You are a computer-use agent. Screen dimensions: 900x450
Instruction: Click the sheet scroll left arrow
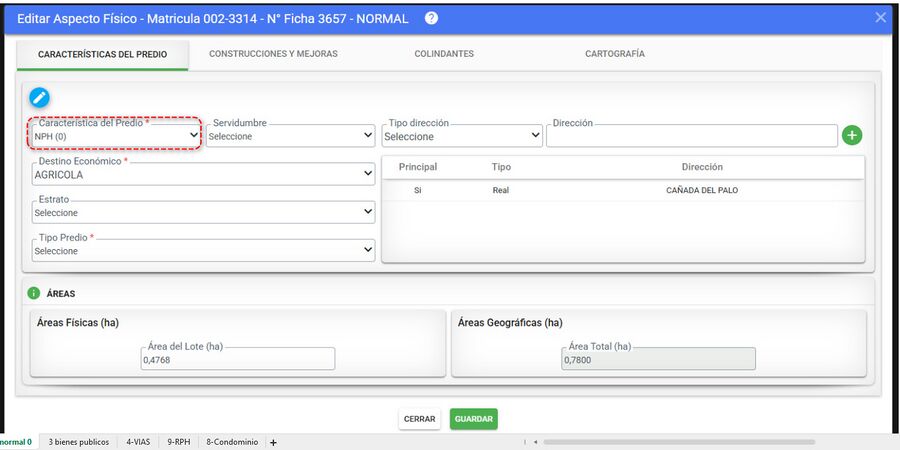(535, 442)
